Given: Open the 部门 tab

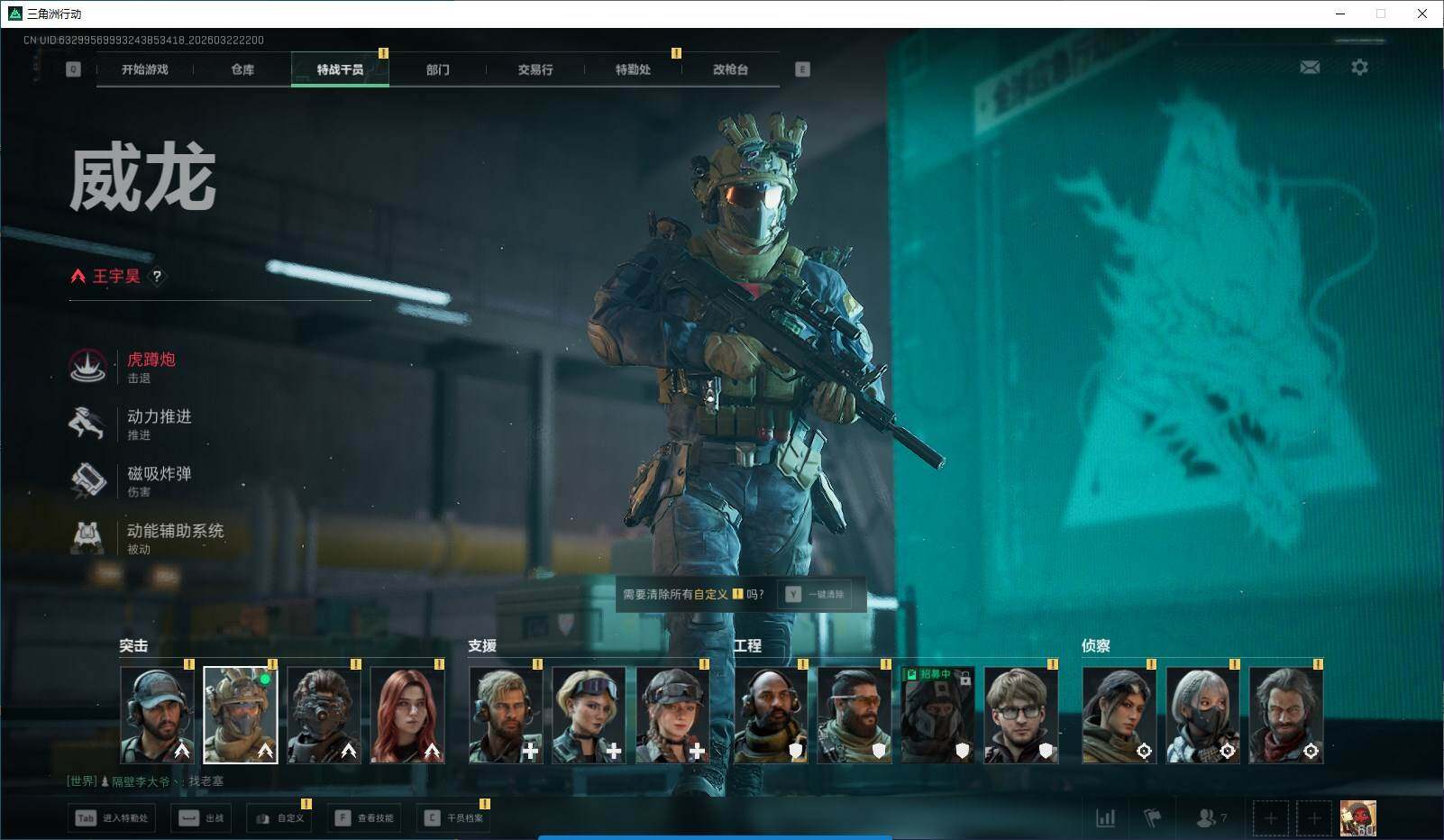Looking at the screenshot, I should point(437,69).
